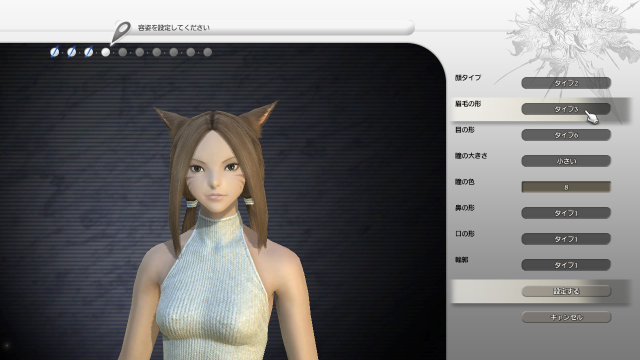Click the fifth grey step dot
Image resolution: width=640 pixels, height=360 pixels.
[122, 52]
